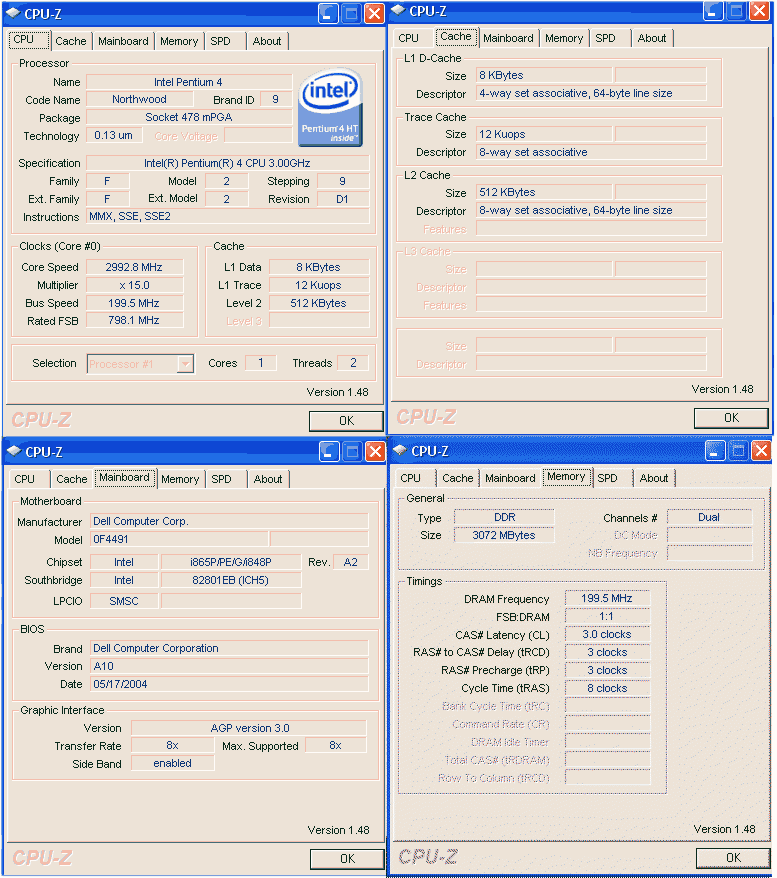Click OK in the Memory tab window
This screenshot has width=777, height=878.
tap(733, 857)
